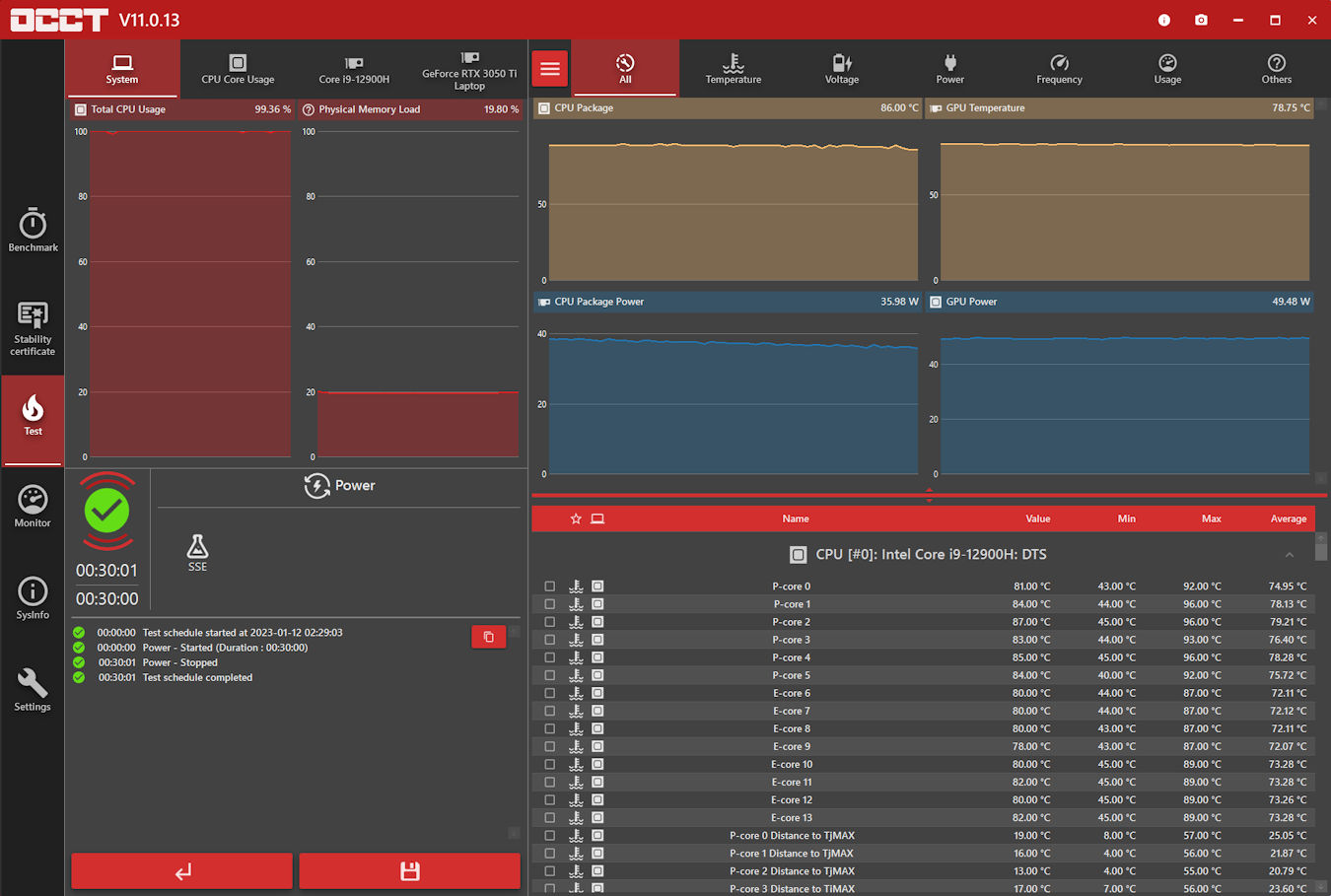Switch to CPU Core Usage tab
The width and height of the screenshot is (1331, 896).
238,69
